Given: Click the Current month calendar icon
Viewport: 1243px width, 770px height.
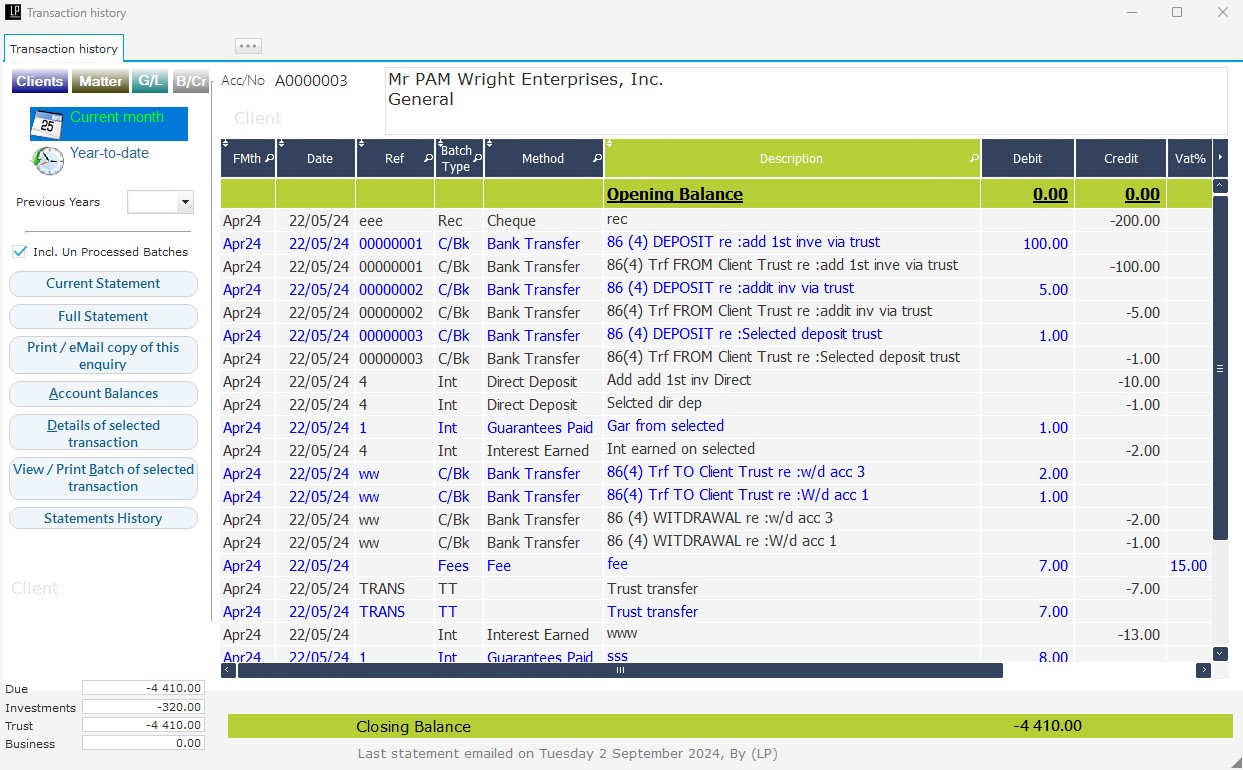Looking at the screenshot, I should (47, 124).
